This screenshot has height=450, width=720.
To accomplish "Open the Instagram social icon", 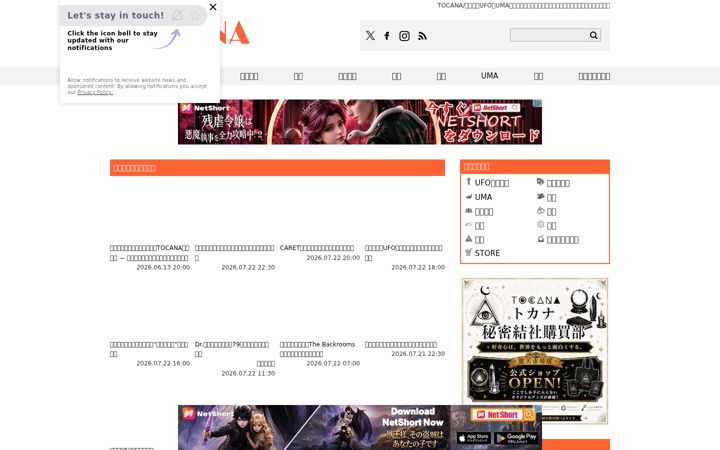I will tap(404, 36).
